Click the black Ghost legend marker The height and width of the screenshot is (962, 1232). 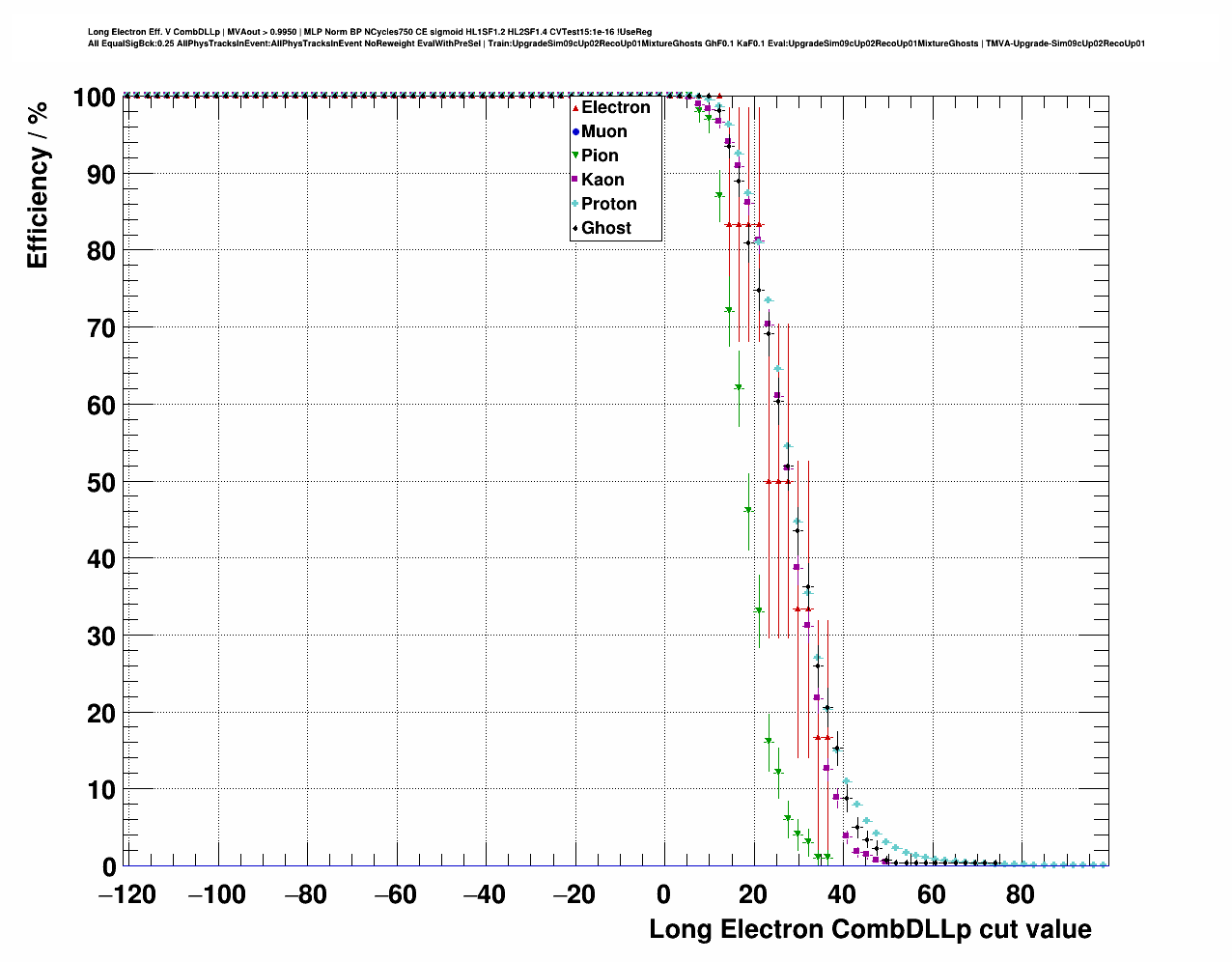coord(575,229)
